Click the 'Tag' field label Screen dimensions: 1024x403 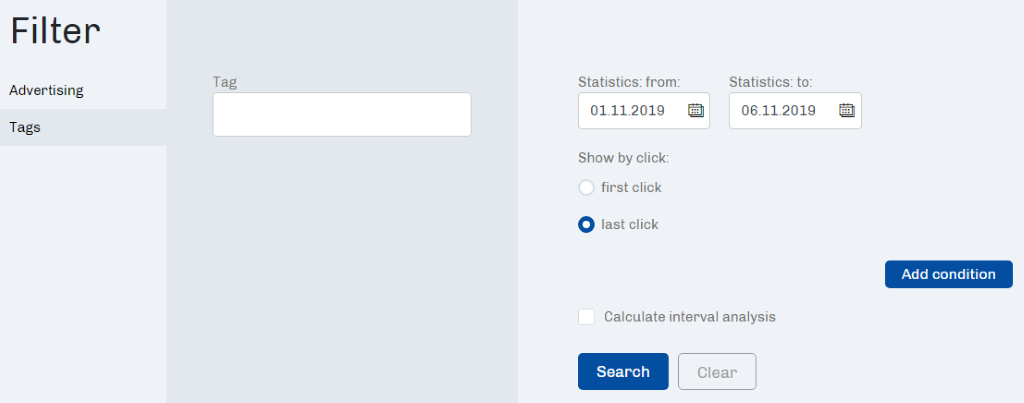tap(225, 82)
